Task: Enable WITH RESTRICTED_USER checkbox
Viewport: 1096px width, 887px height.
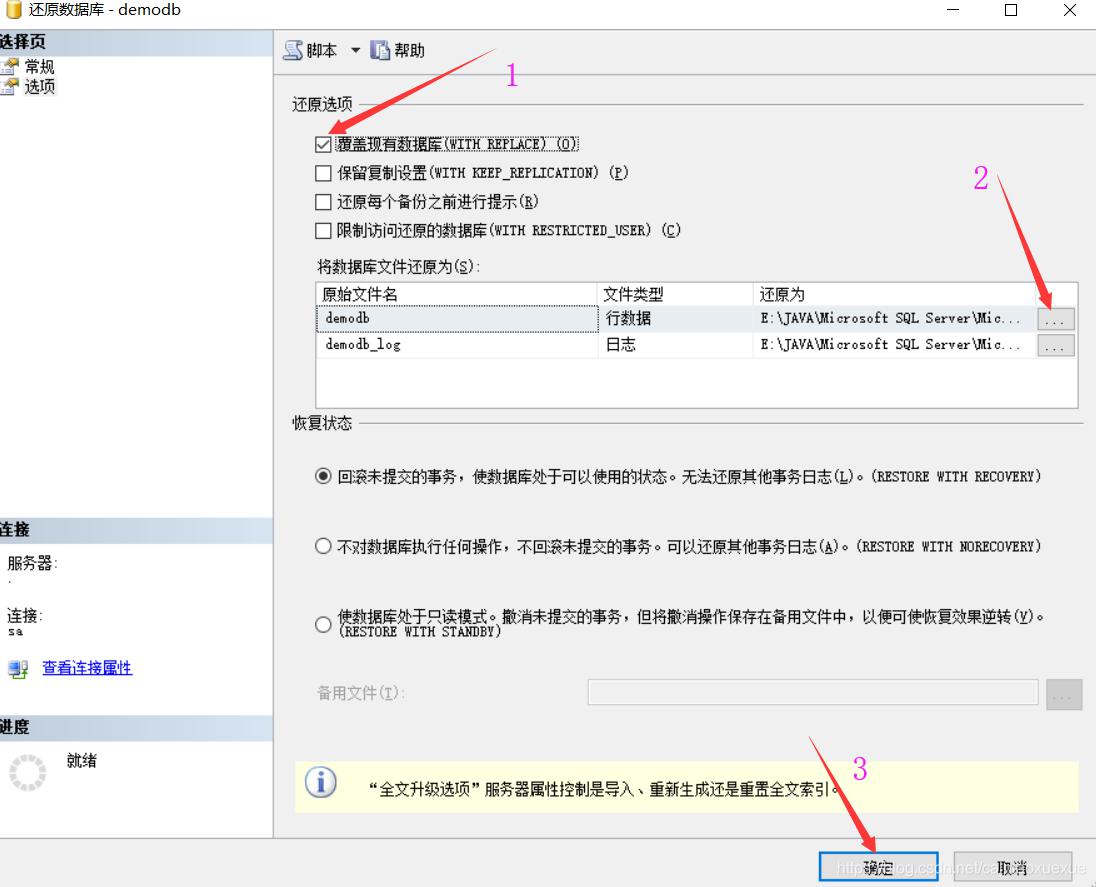Action: pos(323,230)
